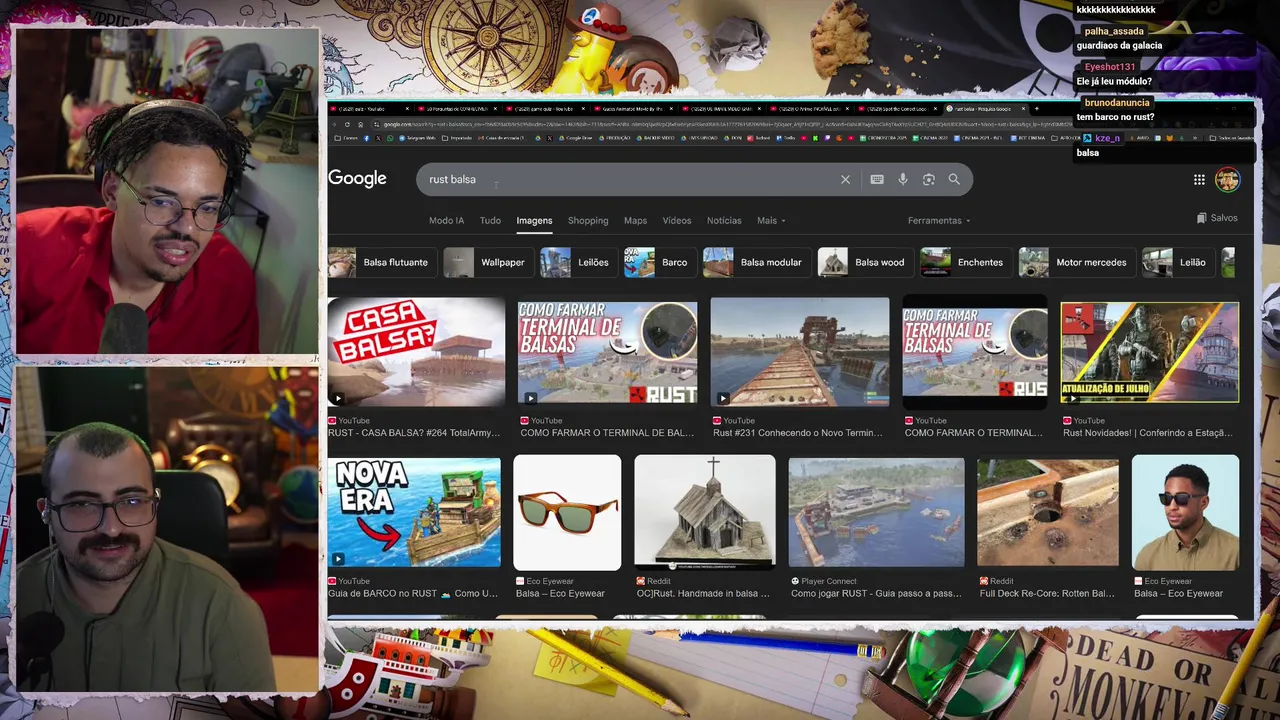Open the orange sunglasses product image
1280x720 pixels.
(x=567, y=513)
